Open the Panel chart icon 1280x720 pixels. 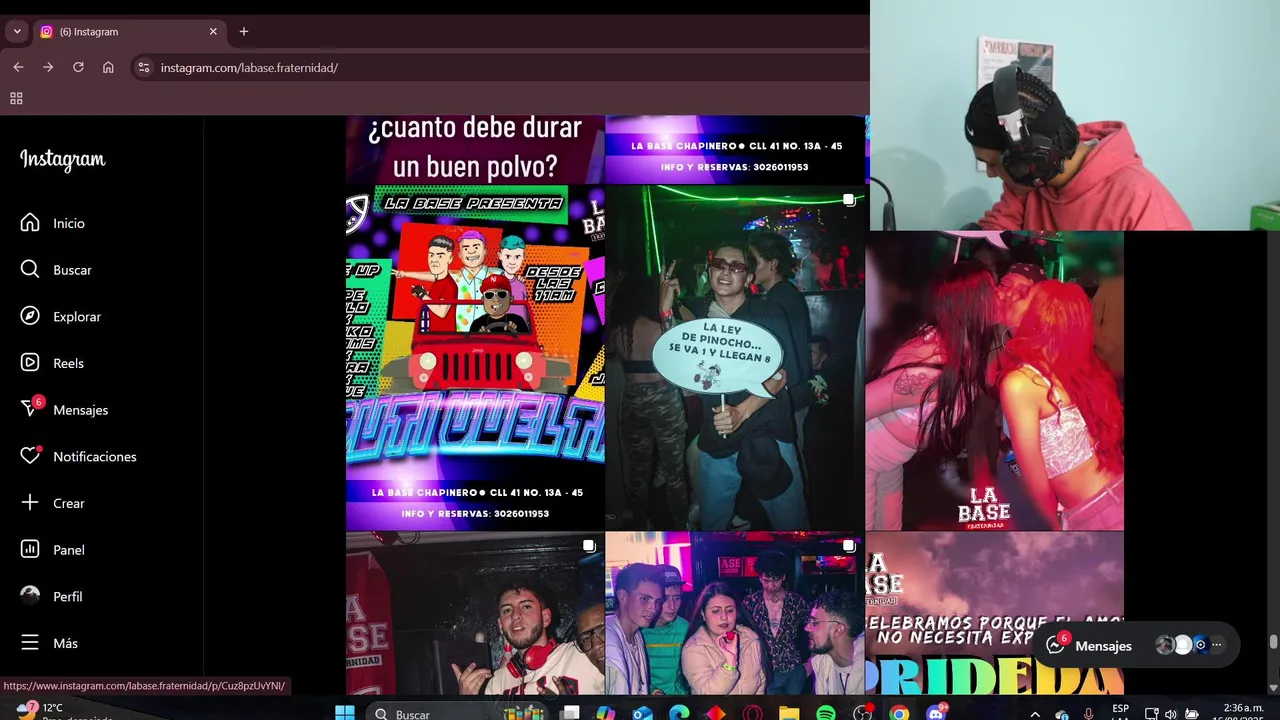tap(30, 549)
